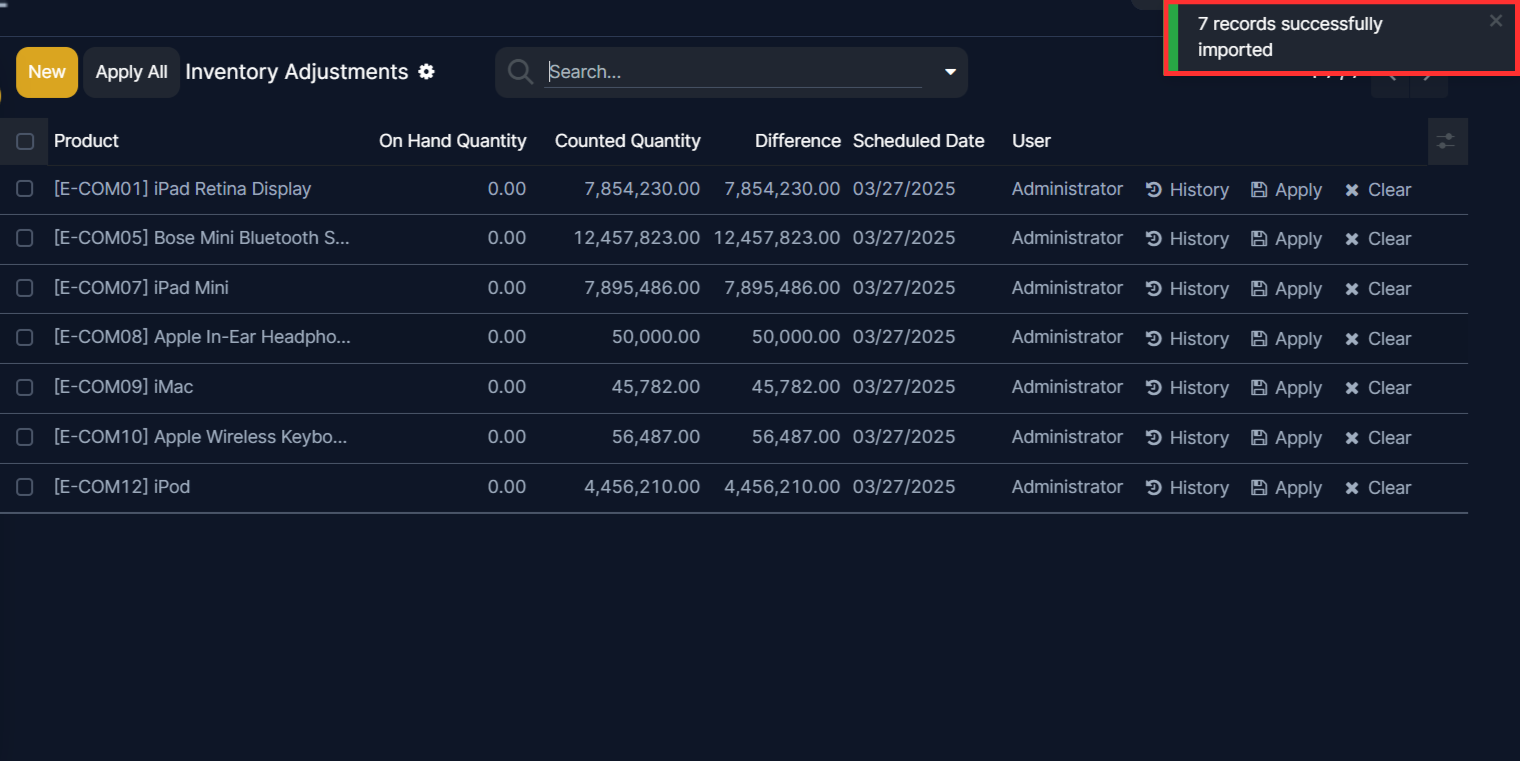This screenshot has height=761, width=1520.
Task: Clear count for iPod
Action: (x=1378, y=488)
